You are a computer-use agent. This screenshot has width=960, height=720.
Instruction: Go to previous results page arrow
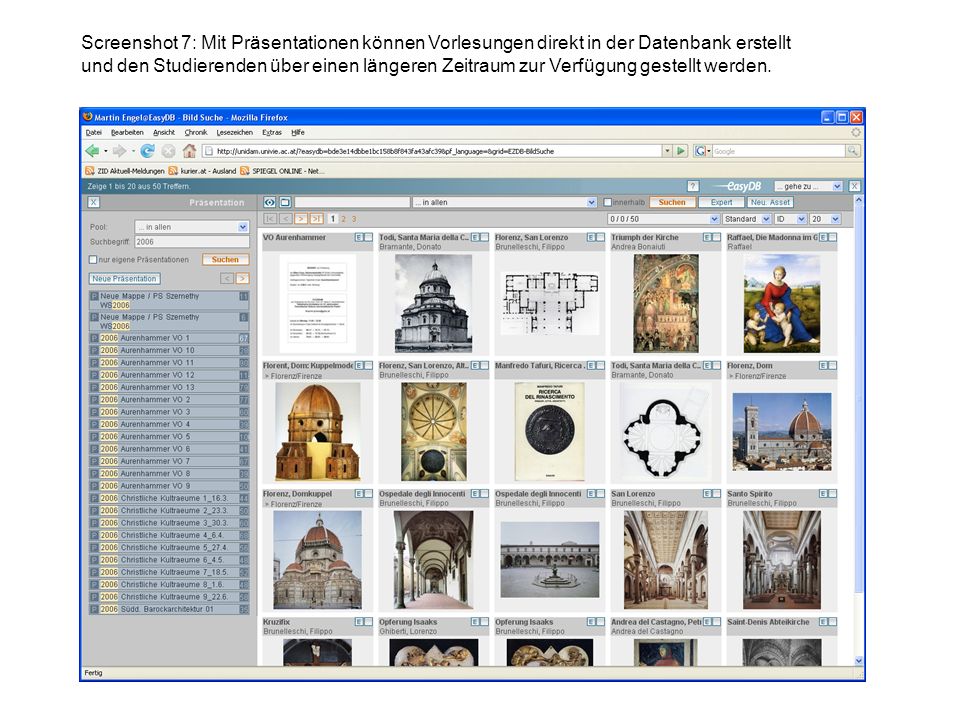pos(285,219)
